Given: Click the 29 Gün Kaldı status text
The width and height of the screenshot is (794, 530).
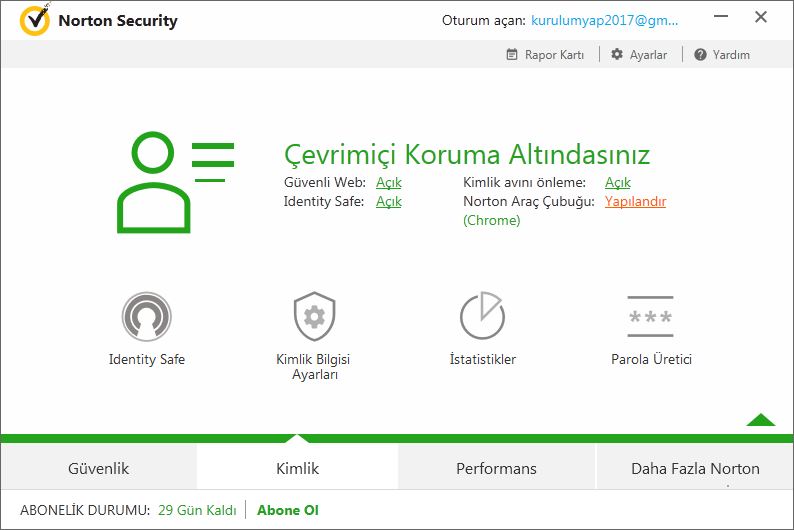Looking at the screenshot, I should tap(197, 510).
